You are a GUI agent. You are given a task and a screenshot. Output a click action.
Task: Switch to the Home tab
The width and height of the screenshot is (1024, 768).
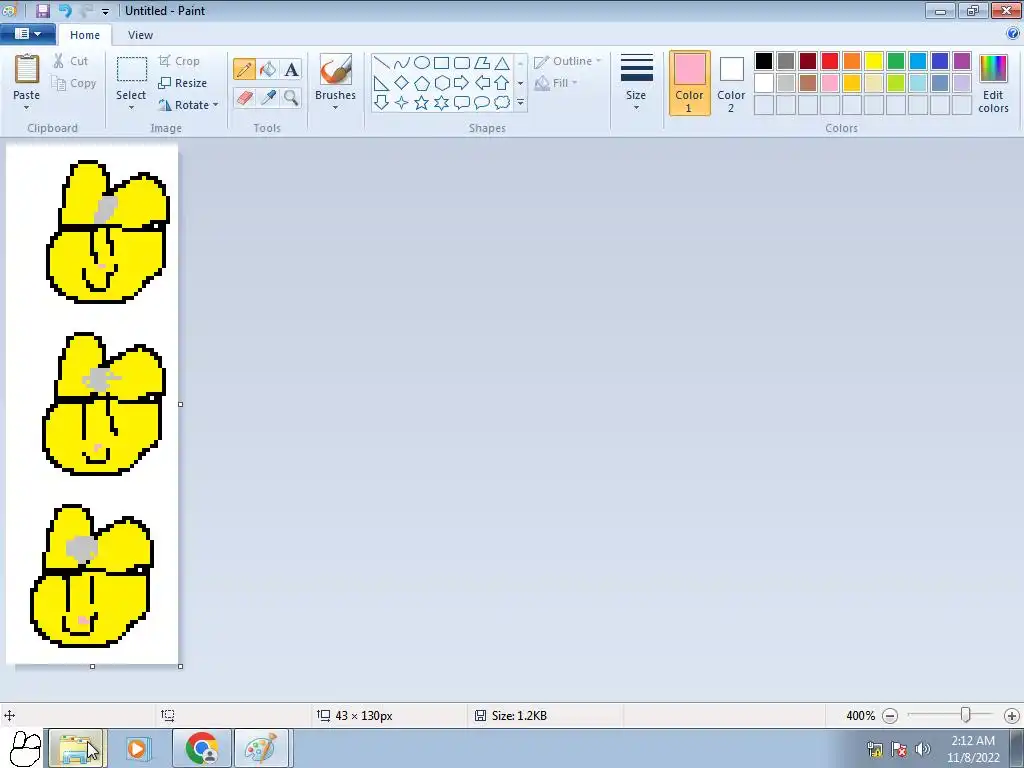pos(85,35)
